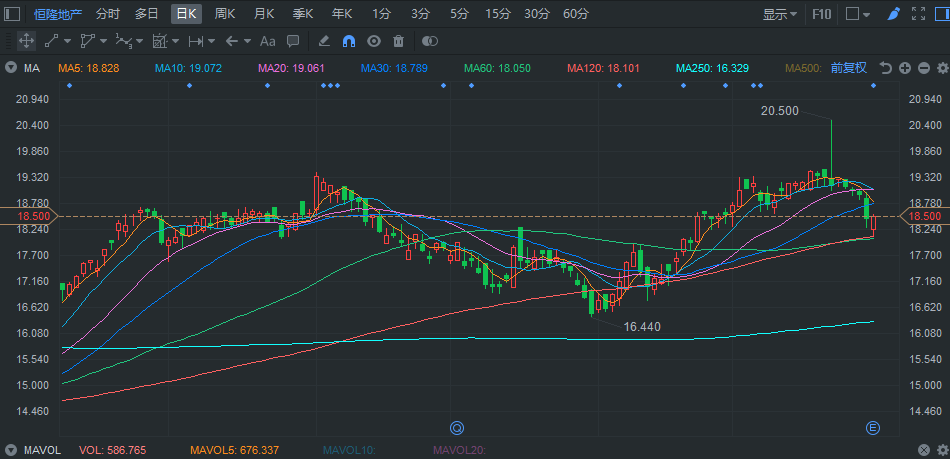Switch to 周K weekly chart tab
Image resolution: width=950 pixels, height=459 pixels.
click(225, 14)
